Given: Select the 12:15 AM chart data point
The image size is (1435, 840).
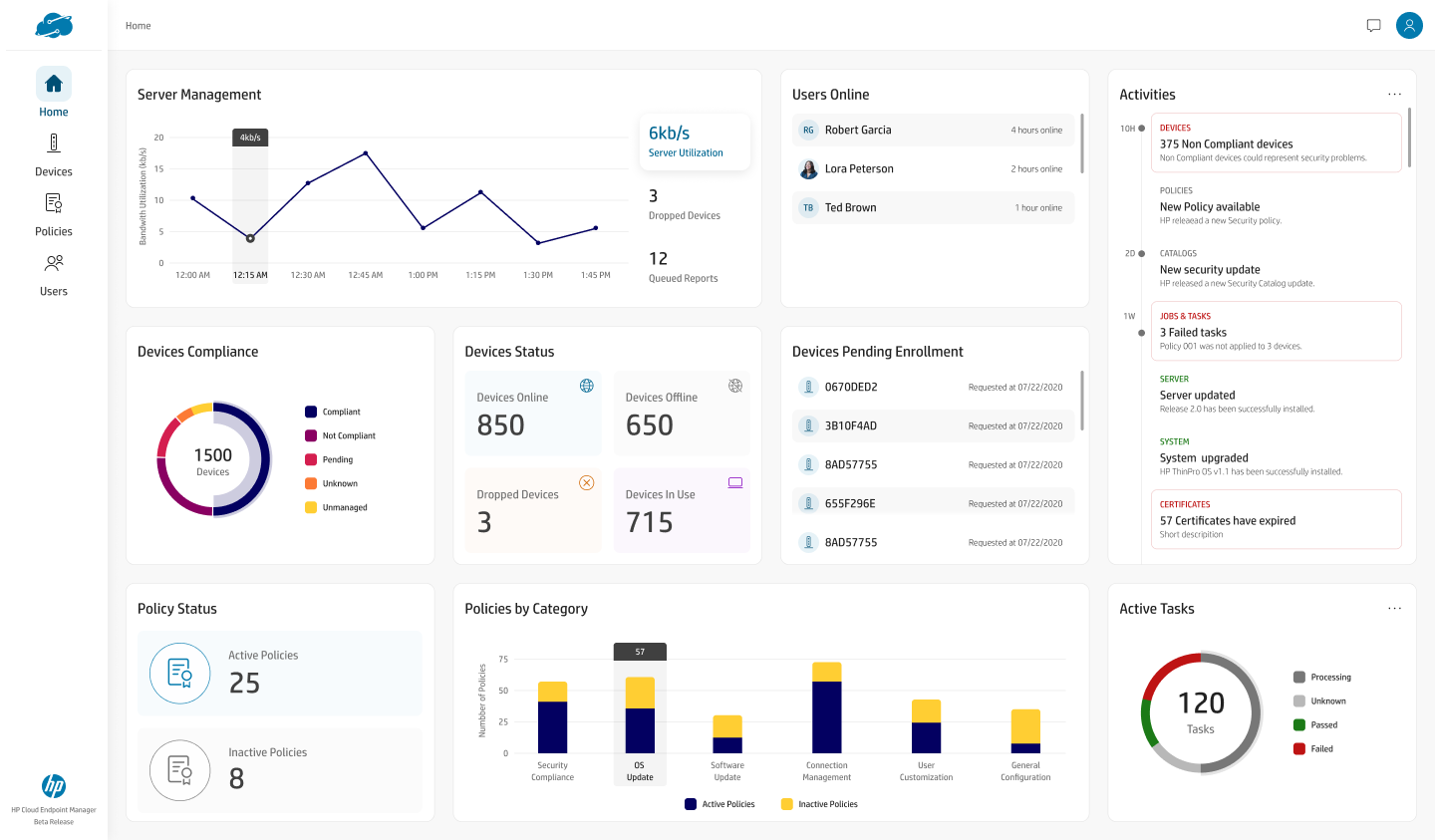Looking at the screenshot, I should 250,238.
